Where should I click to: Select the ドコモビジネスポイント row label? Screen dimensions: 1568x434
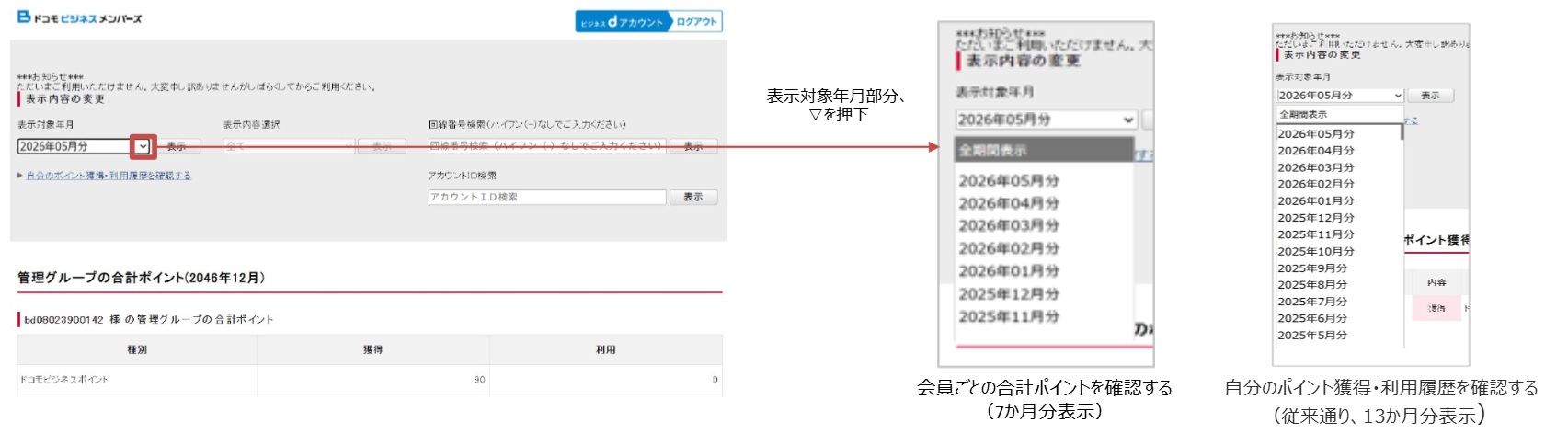pyautogui.click(x=64, y=380)
